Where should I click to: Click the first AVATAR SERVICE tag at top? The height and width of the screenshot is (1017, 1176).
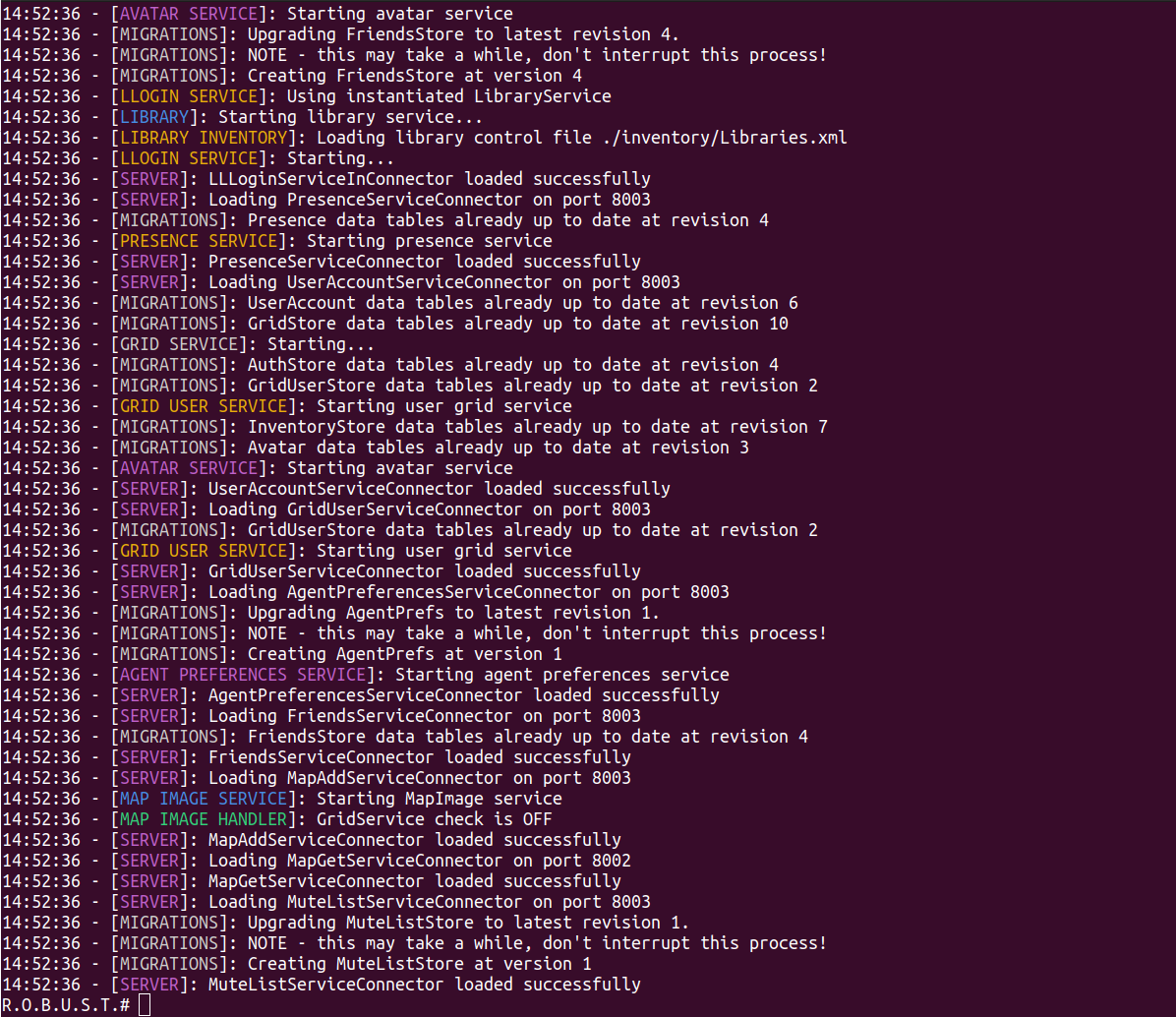(189, 14)
